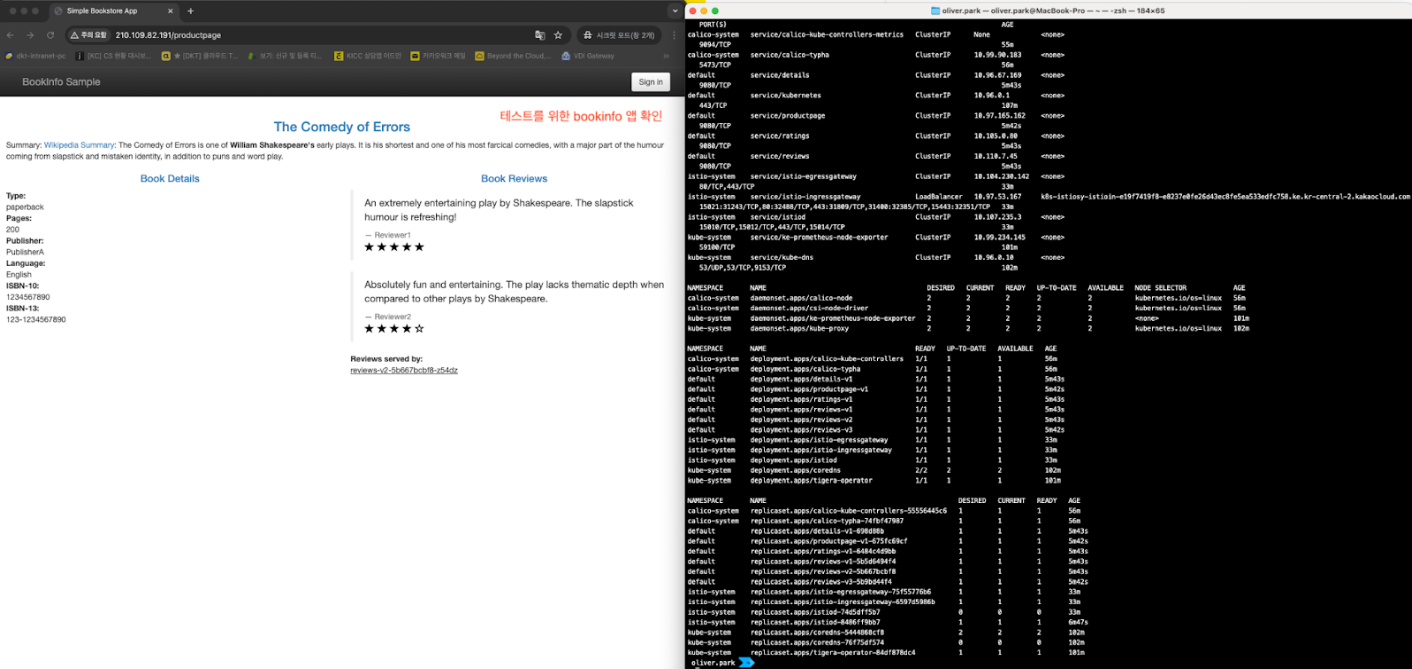Click the reviews-v2-5b667bcbf8-z54dz pod name
The width and height of the screenshot is (1412, 669).
tap(404, 370)
